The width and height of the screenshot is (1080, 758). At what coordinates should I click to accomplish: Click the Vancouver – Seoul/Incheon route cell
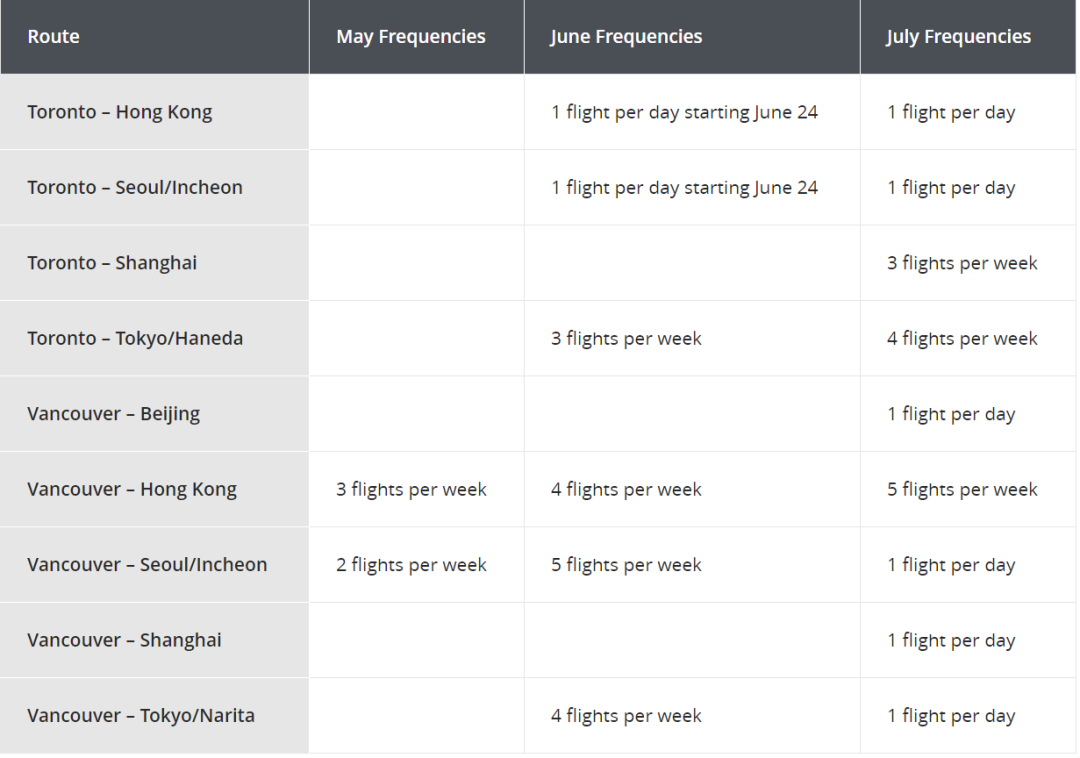coord(154,565)
